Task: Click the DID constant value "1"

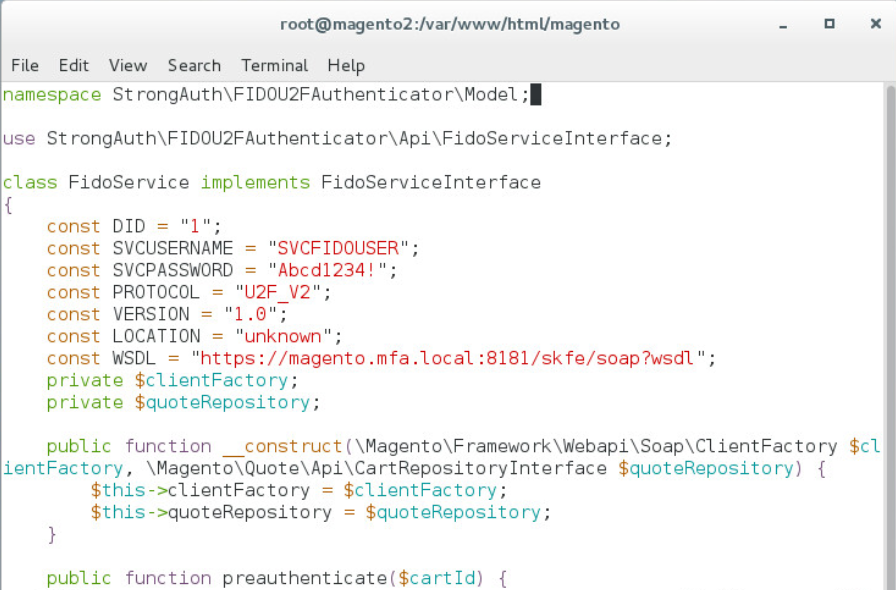Action: tap(195, 226)
